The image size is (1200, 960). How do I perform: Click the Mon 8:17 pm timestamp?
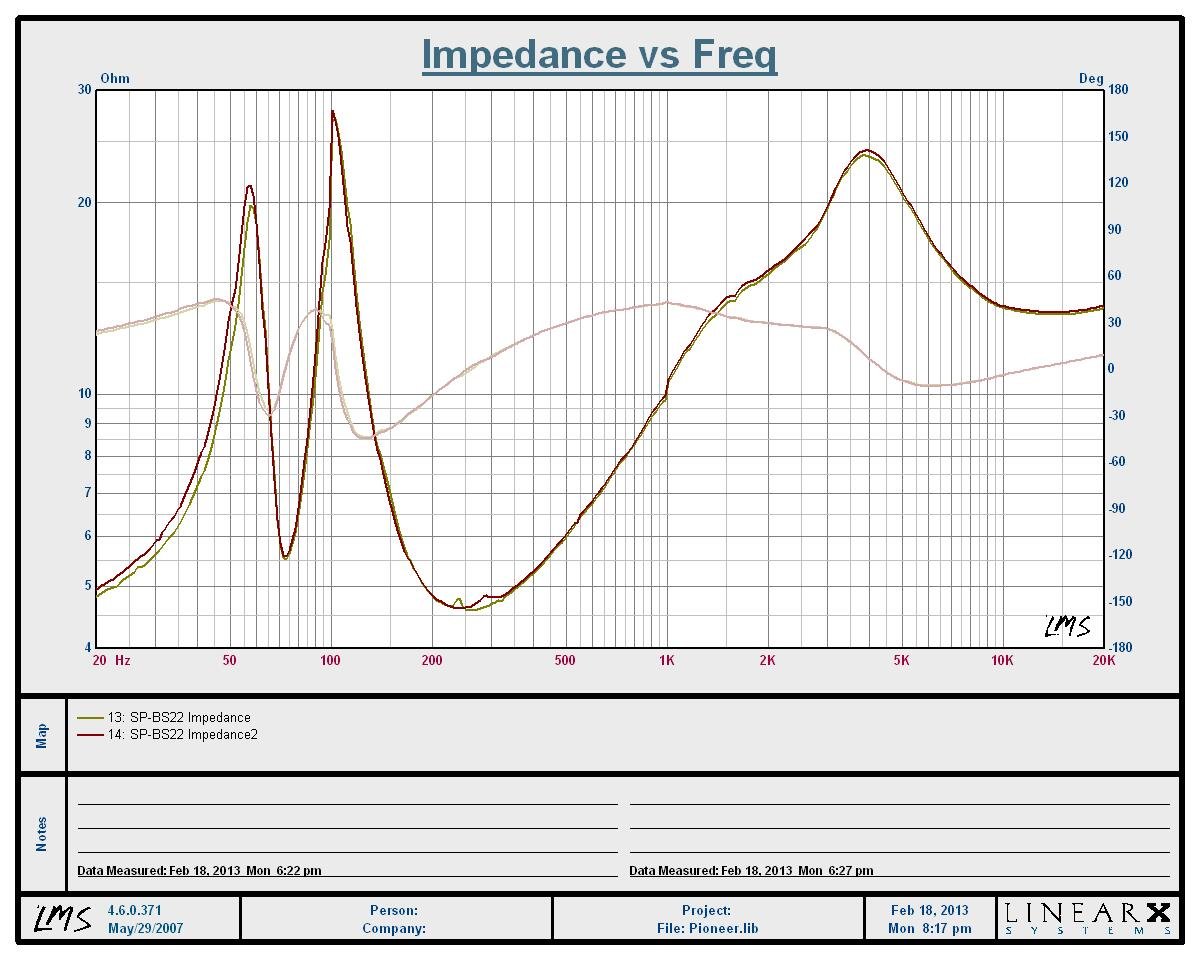(x=929, y=928)
